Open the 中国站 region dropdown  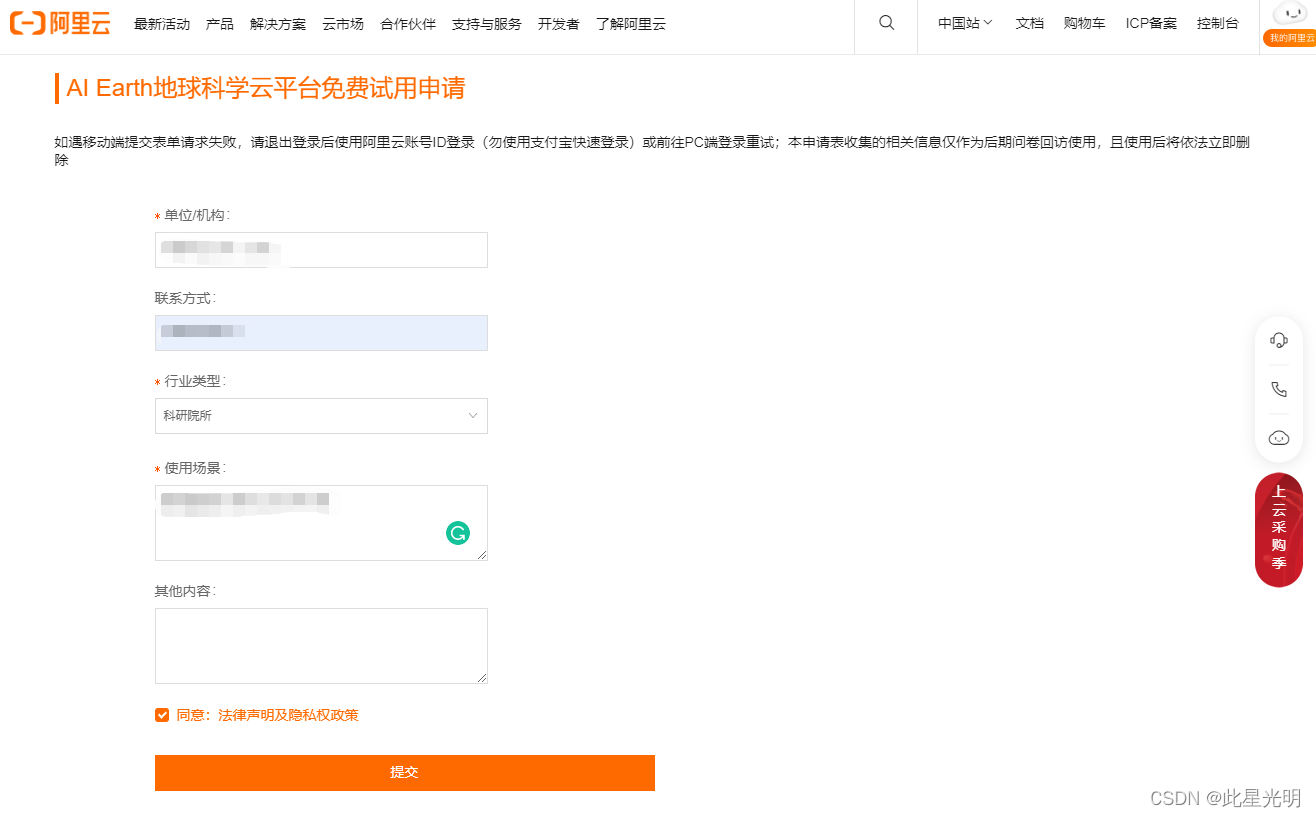[x=965, y=23]
